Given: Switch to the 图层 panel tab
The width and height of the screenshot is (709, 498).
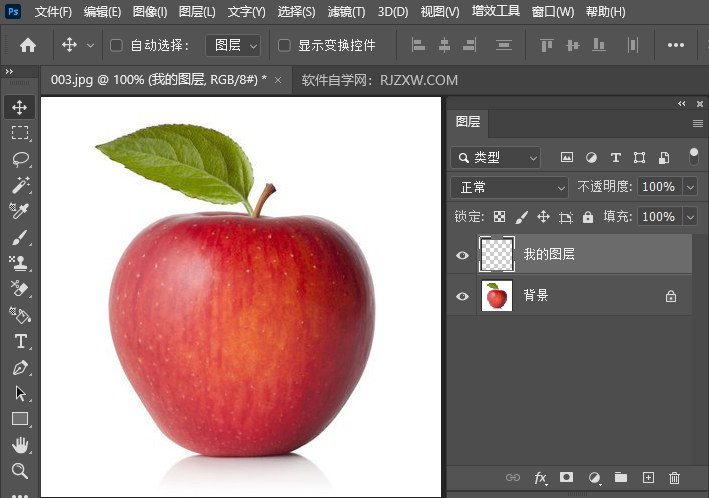Looking at the screenshot, I should tap(468, 122).
